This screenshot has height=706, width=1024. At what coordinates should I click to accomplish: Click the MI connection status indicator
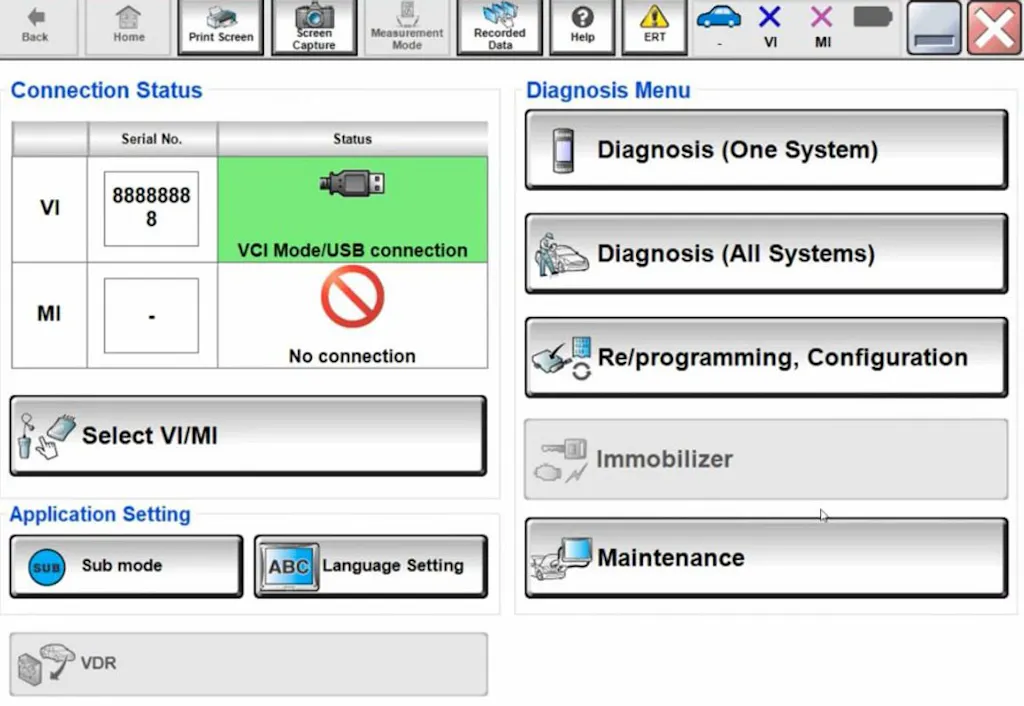pos(822,26)
